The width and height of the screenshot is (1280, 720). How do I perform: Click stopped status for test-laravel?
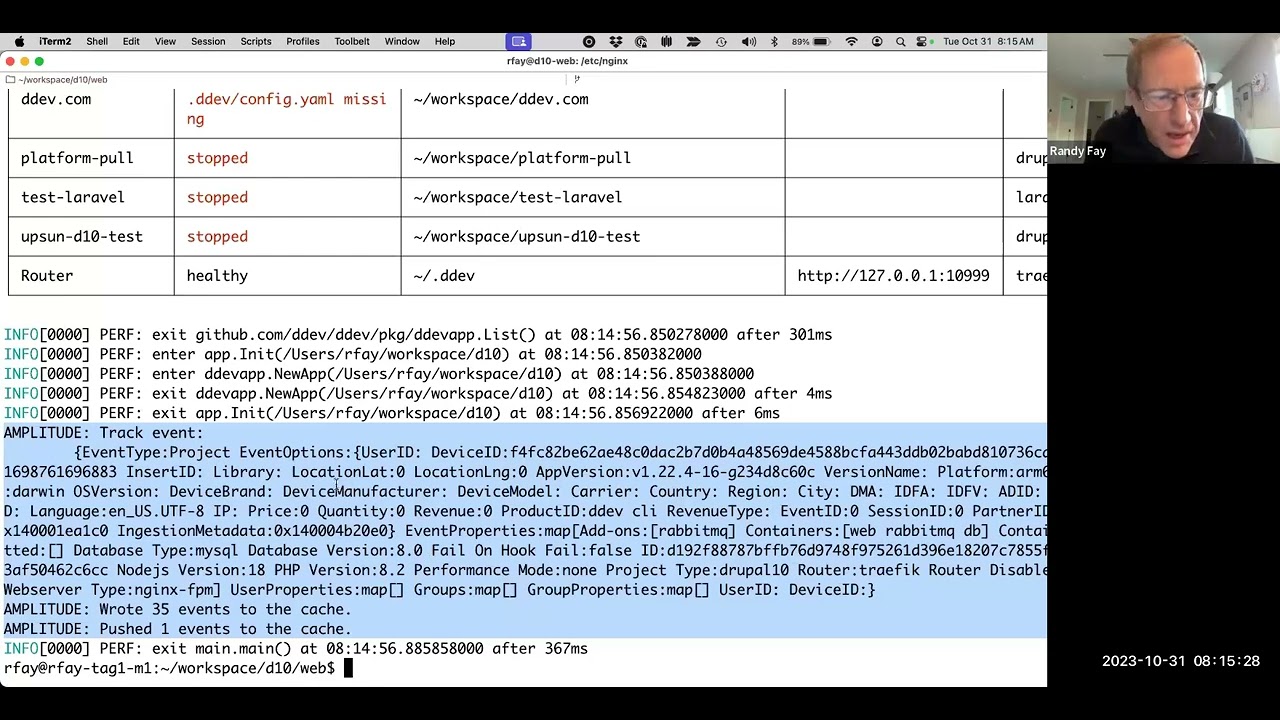click(x=217, y=197)
